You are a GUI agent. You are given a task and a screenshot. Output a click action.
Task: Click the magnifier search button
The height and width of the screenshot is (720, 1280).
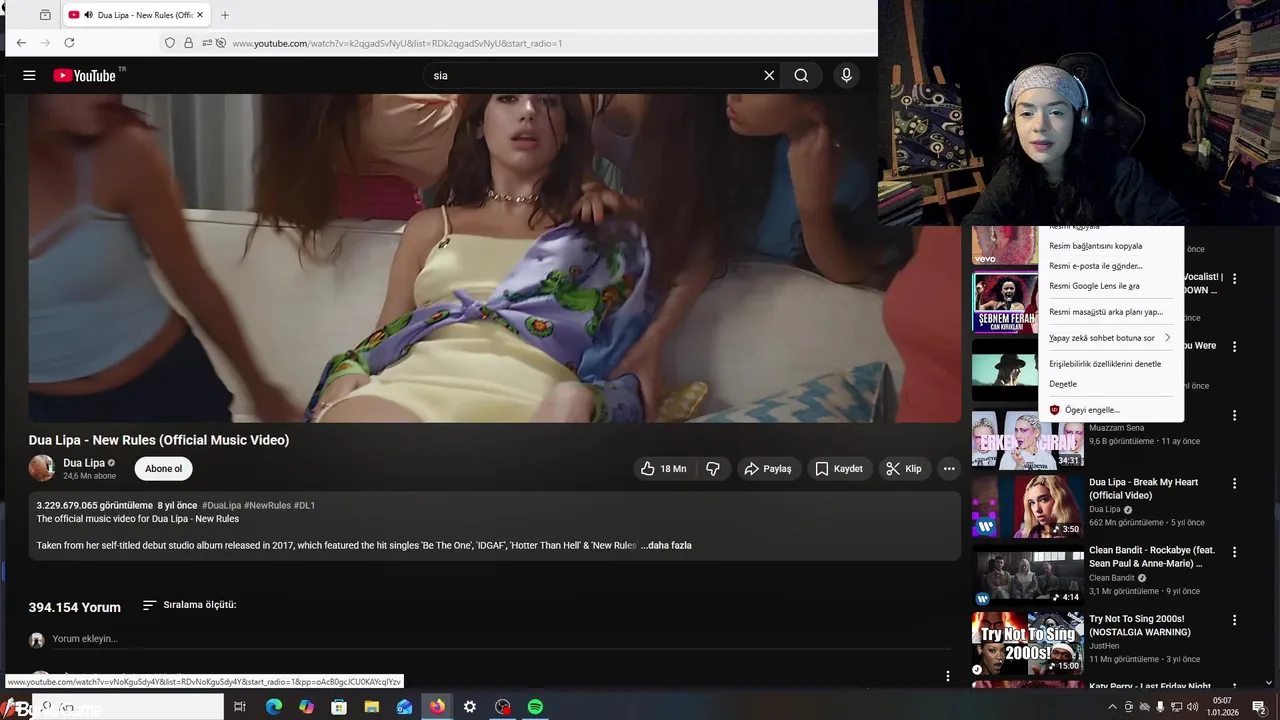pyautogui.click(x=801, y=75)
